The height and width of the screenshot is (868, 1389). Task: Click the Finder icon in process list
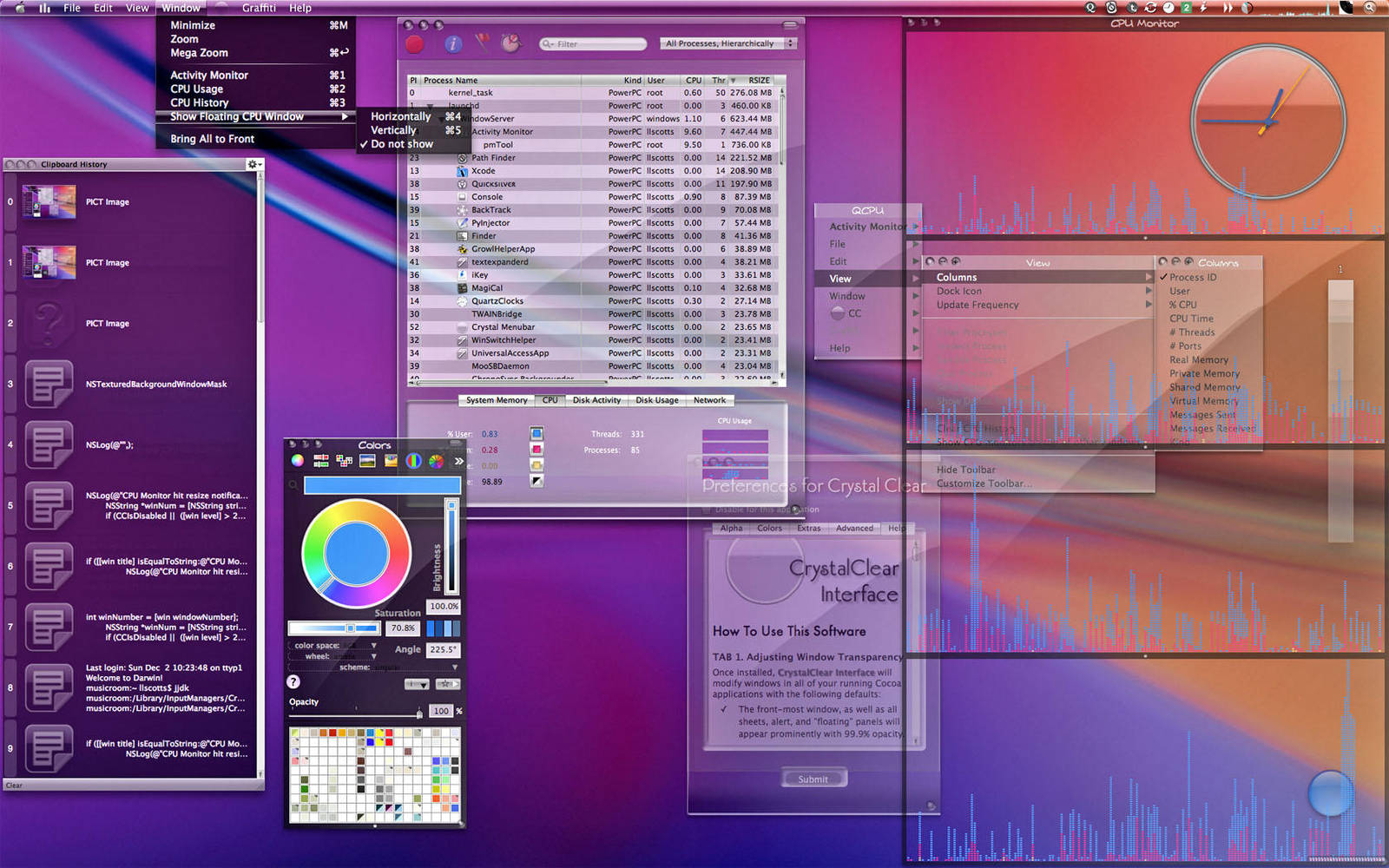coord(463,236)
